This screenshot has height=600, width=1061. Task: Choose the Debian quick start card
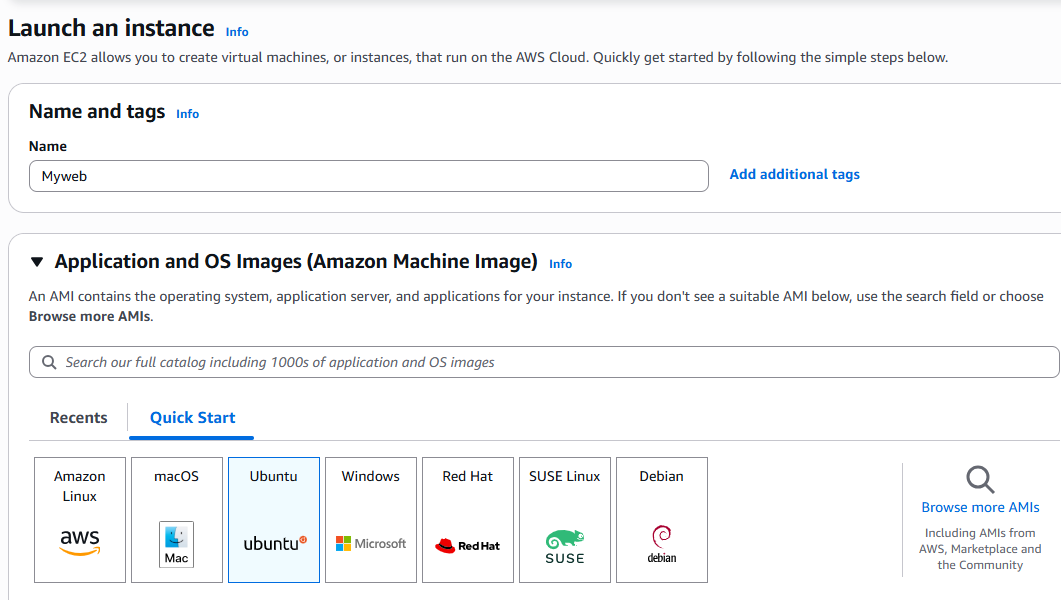(661, 519)
